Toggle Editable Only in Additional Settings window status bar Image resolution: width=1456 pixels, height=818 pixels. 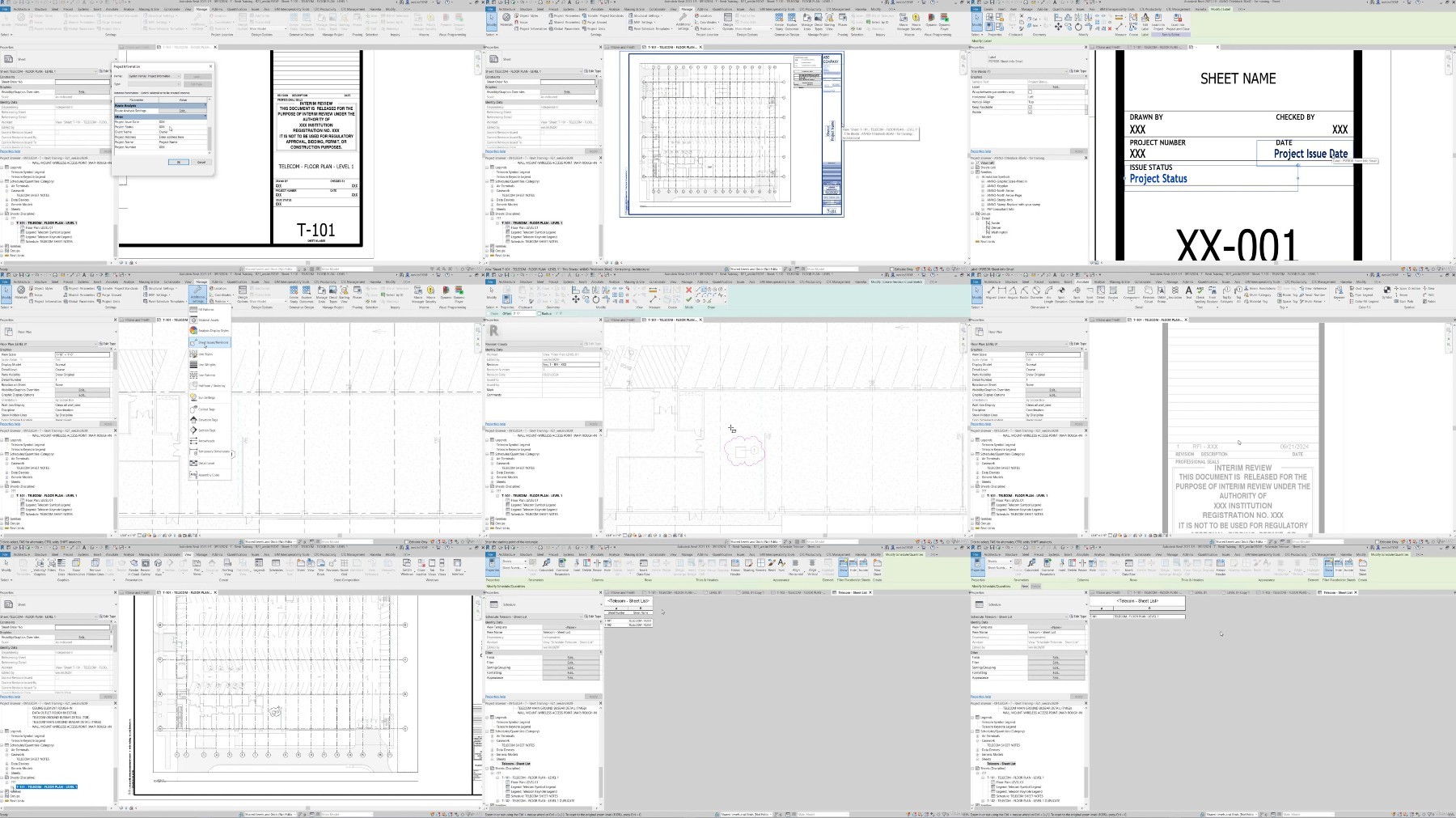pyautogui.click(x=406, y=541)
